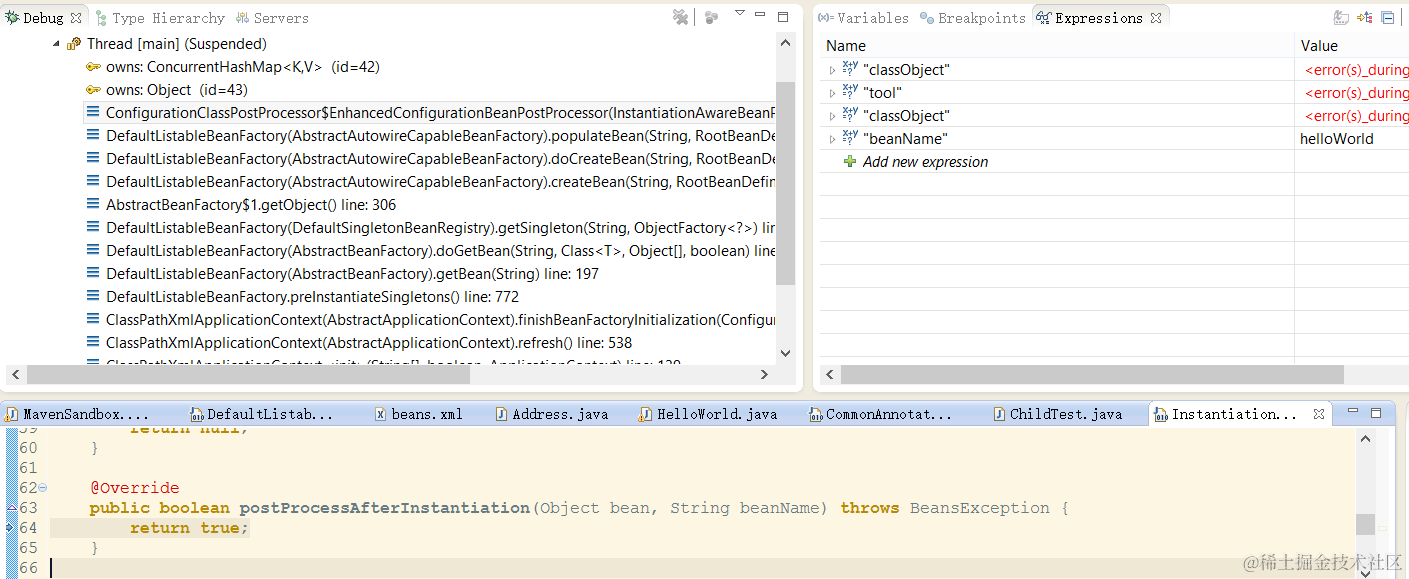Screen dimensions: 1409x579
Task: Select the ConfigurationClassPostProcessor stack frame
Action: coord(441,113)
